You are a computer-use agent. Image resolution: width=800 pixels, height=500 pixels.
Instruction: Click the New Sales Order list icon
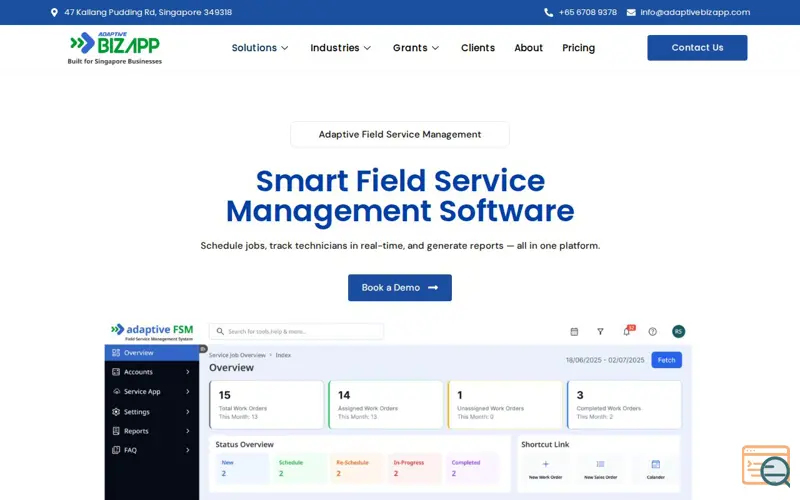tap(601, 464)
